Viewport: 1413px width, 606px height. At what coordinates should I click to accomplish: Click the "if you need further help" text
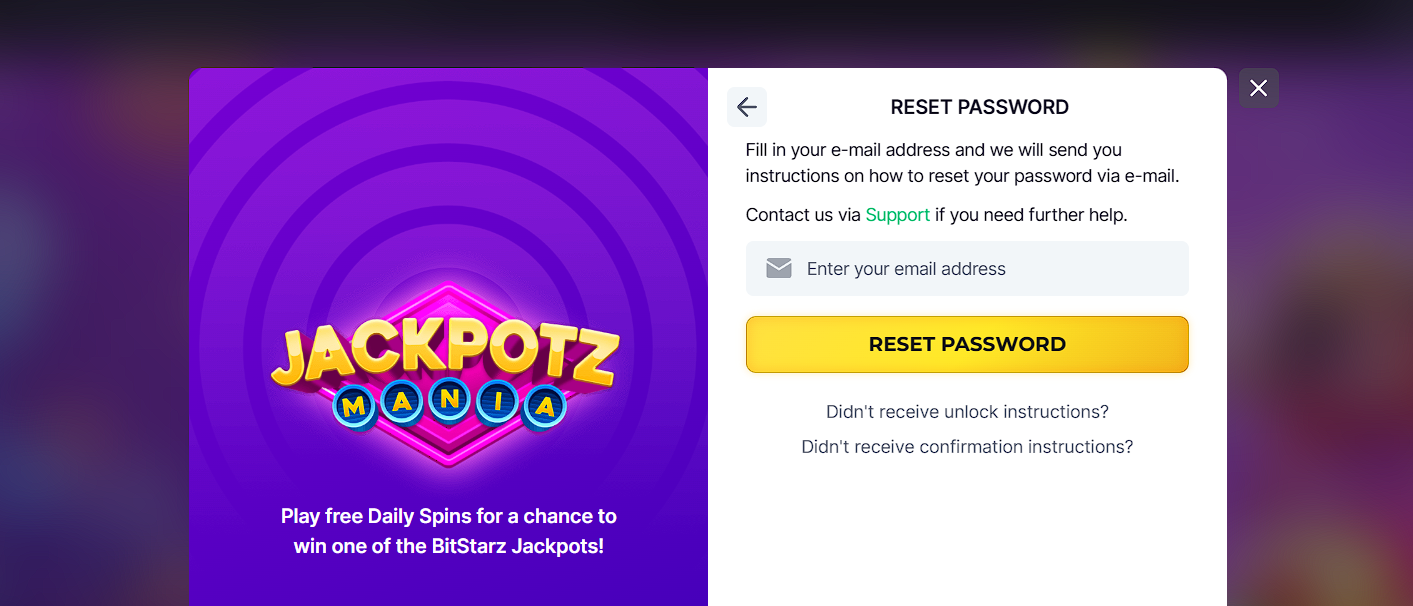(1031, 215)
